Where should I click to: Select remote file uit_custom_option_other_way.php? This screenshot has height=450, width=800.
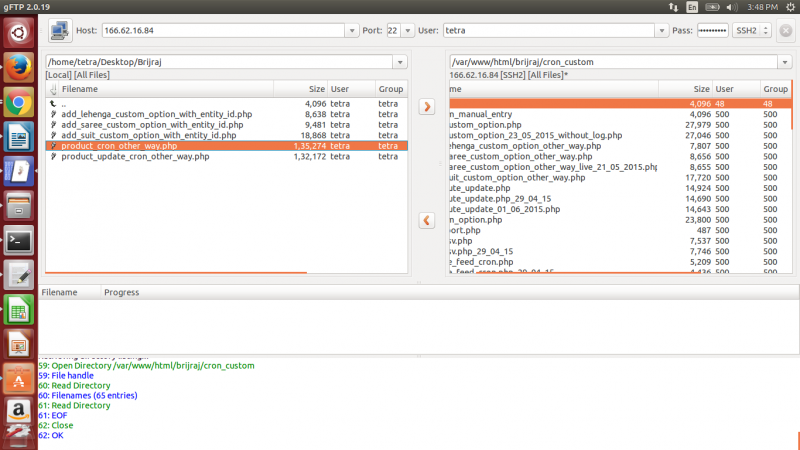pyautogui.click(x=620, y=178)
